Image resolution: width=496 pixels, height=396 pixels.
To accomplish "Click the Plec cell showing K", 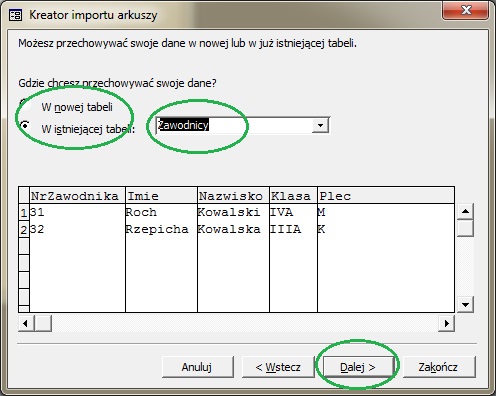I will pos(386,229).
